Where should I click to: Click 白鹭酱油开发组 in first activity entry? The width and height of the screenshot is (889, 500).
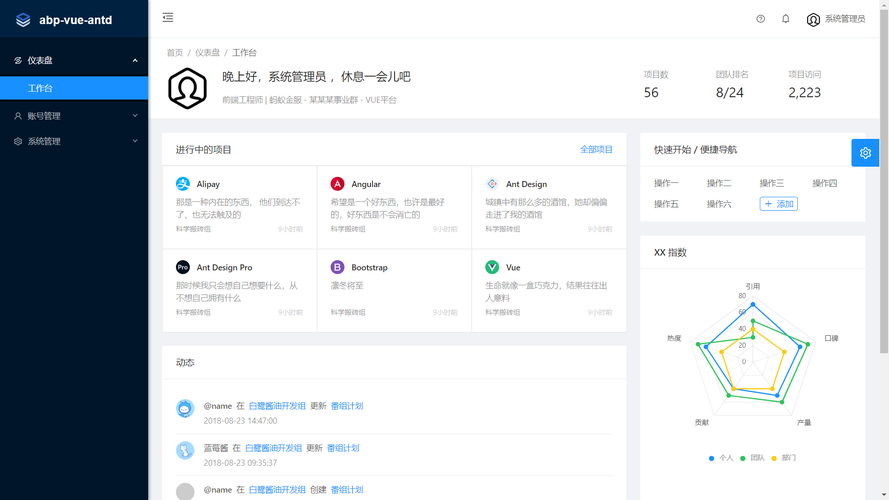click(277, 406)
